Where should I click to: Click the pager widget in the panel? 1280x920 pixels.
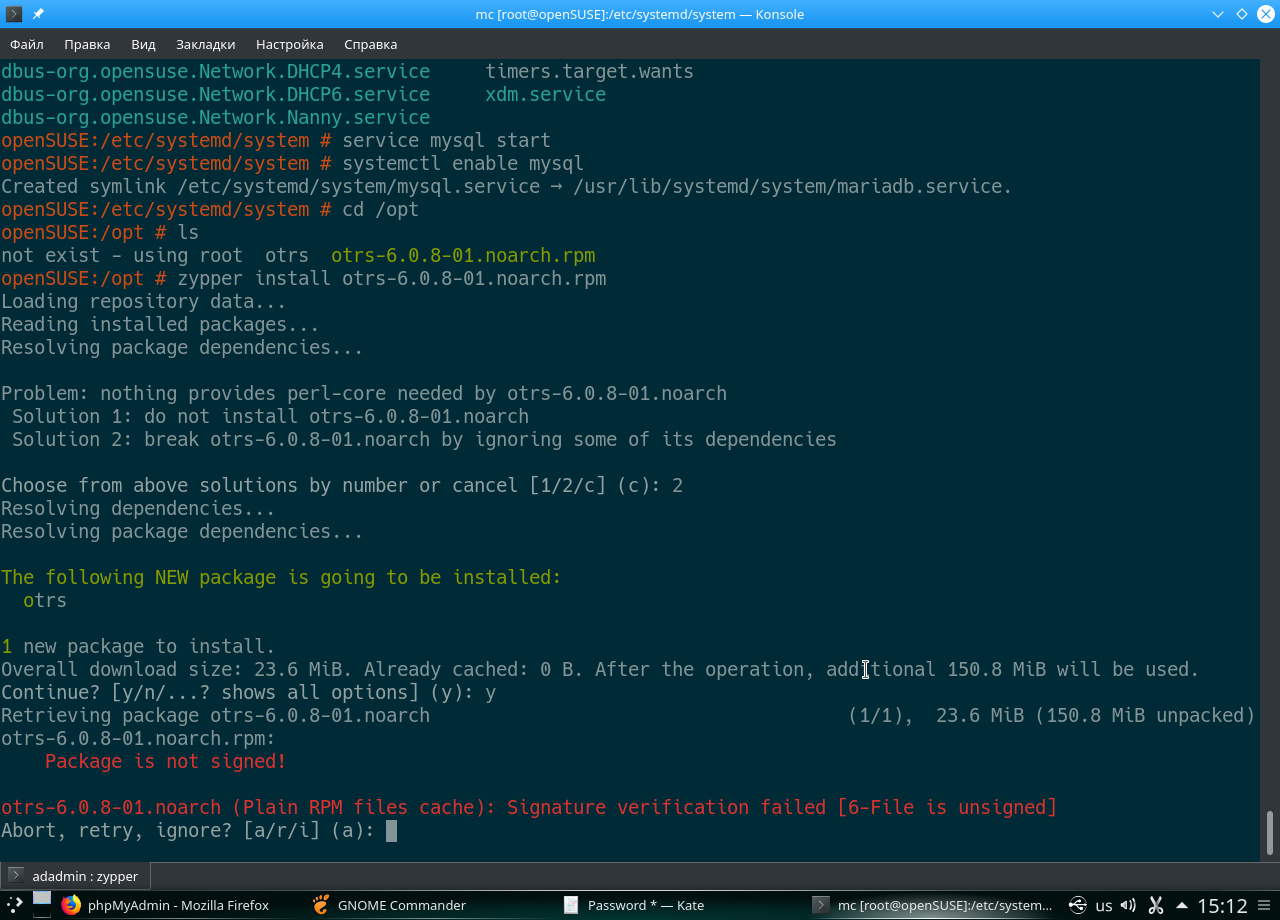pos(41,903)
